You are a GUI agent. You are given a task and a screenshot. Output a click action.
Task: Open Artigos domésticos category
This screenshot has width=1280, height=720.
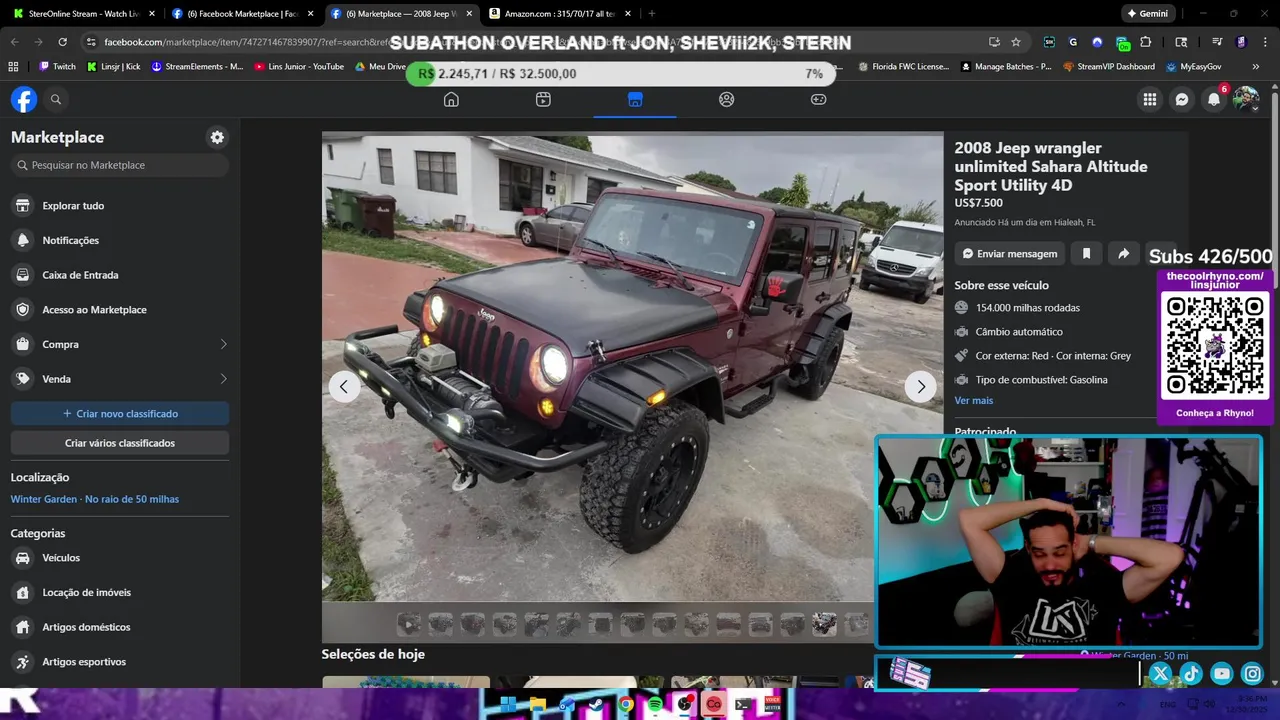pos(120,627)
